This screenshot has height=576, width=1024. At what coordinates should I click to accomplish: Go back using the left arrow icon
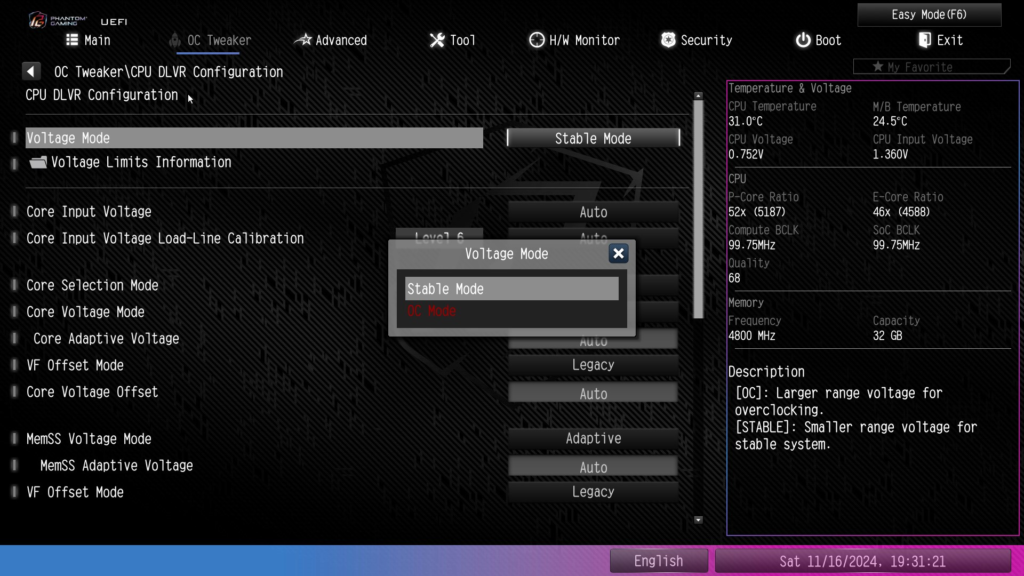31,71
